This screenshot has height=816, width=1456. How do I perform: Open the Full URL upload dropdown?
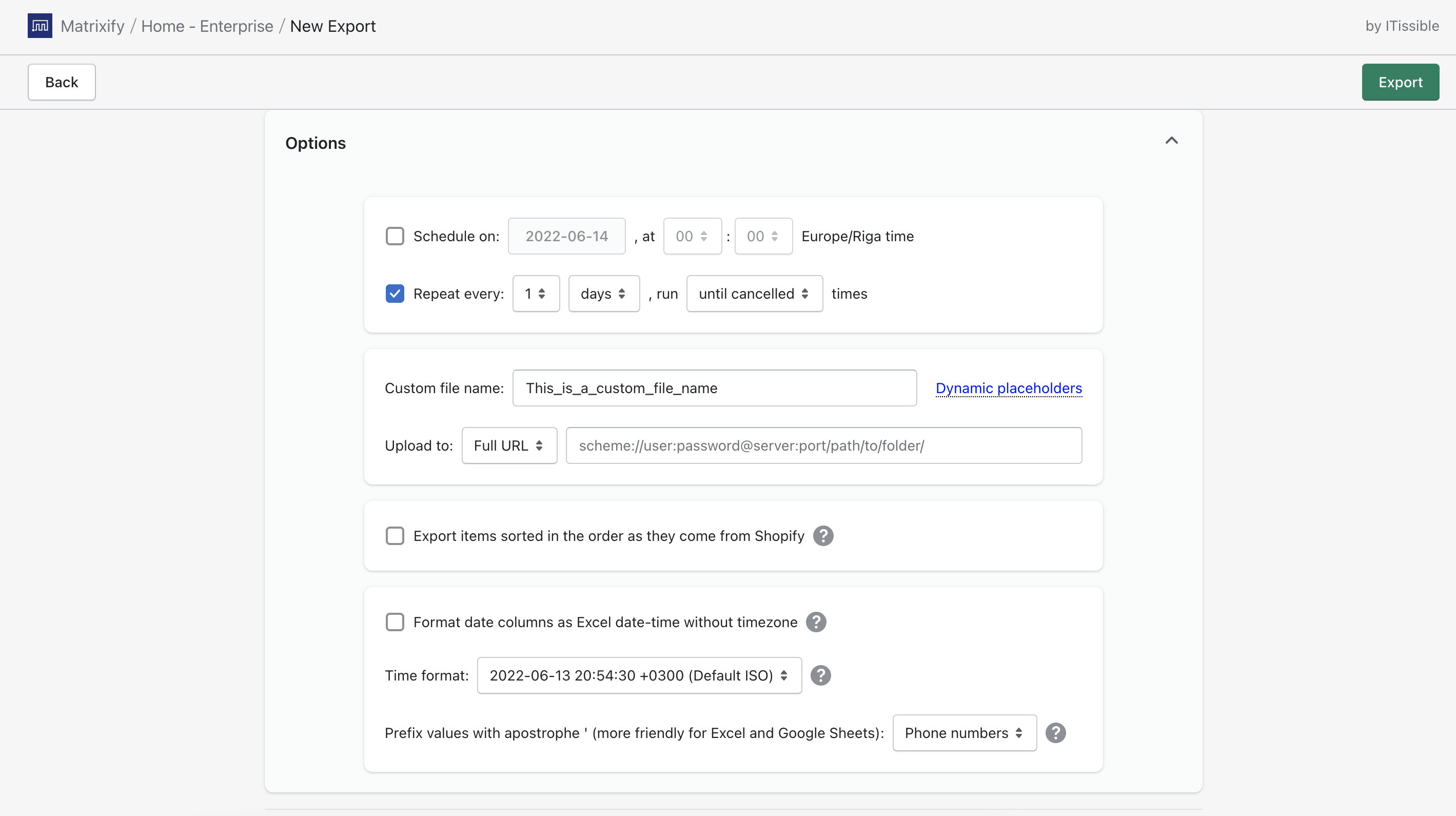(509, 445)
